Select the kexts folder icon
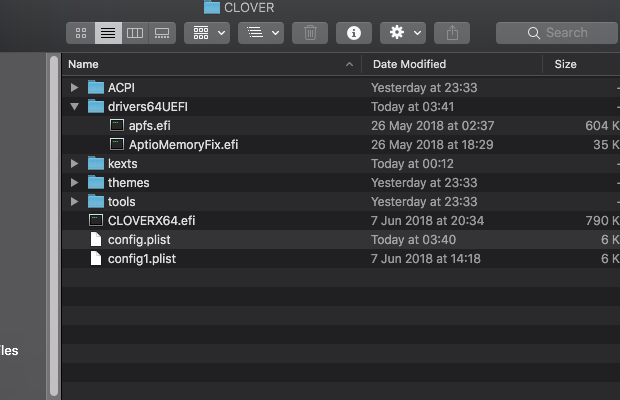This screenshot has width=620, height=400. [x=96, y=163]
